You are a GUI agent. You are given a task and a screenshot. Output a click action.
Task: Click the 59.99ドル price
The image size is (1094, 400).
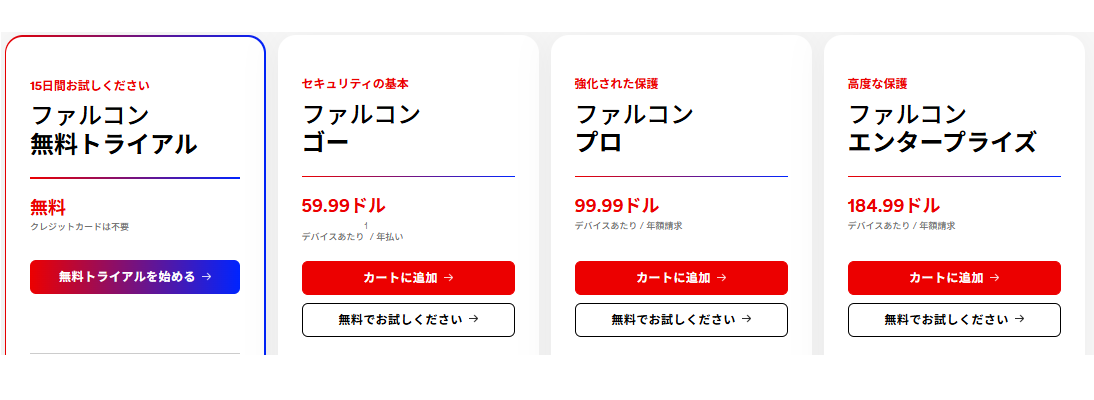tap(343, 206)
